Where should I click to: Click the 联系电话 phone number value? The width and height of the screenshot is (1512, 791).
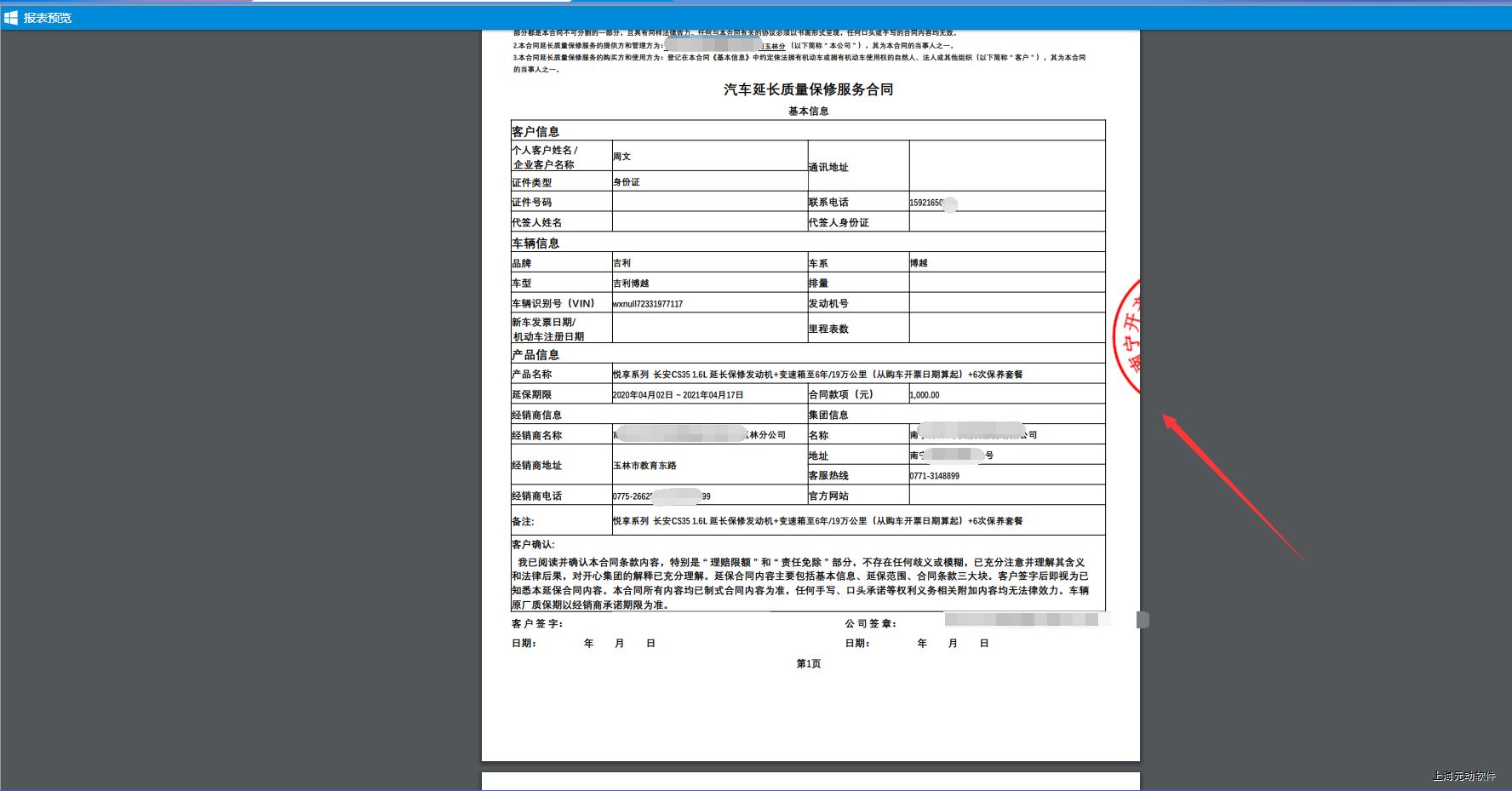click(928, 203)
